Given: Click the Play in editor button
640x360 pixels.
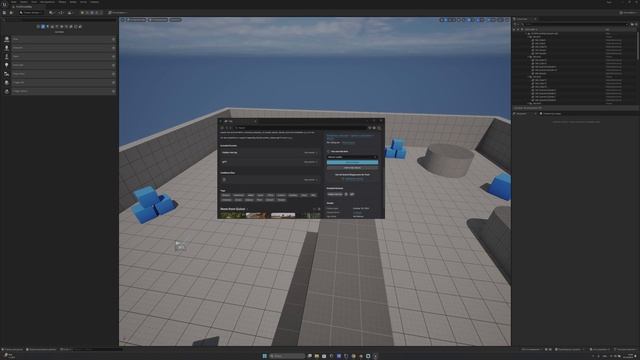Looking at the screenshot, I should pyautogui.click(x=82, y=13).
